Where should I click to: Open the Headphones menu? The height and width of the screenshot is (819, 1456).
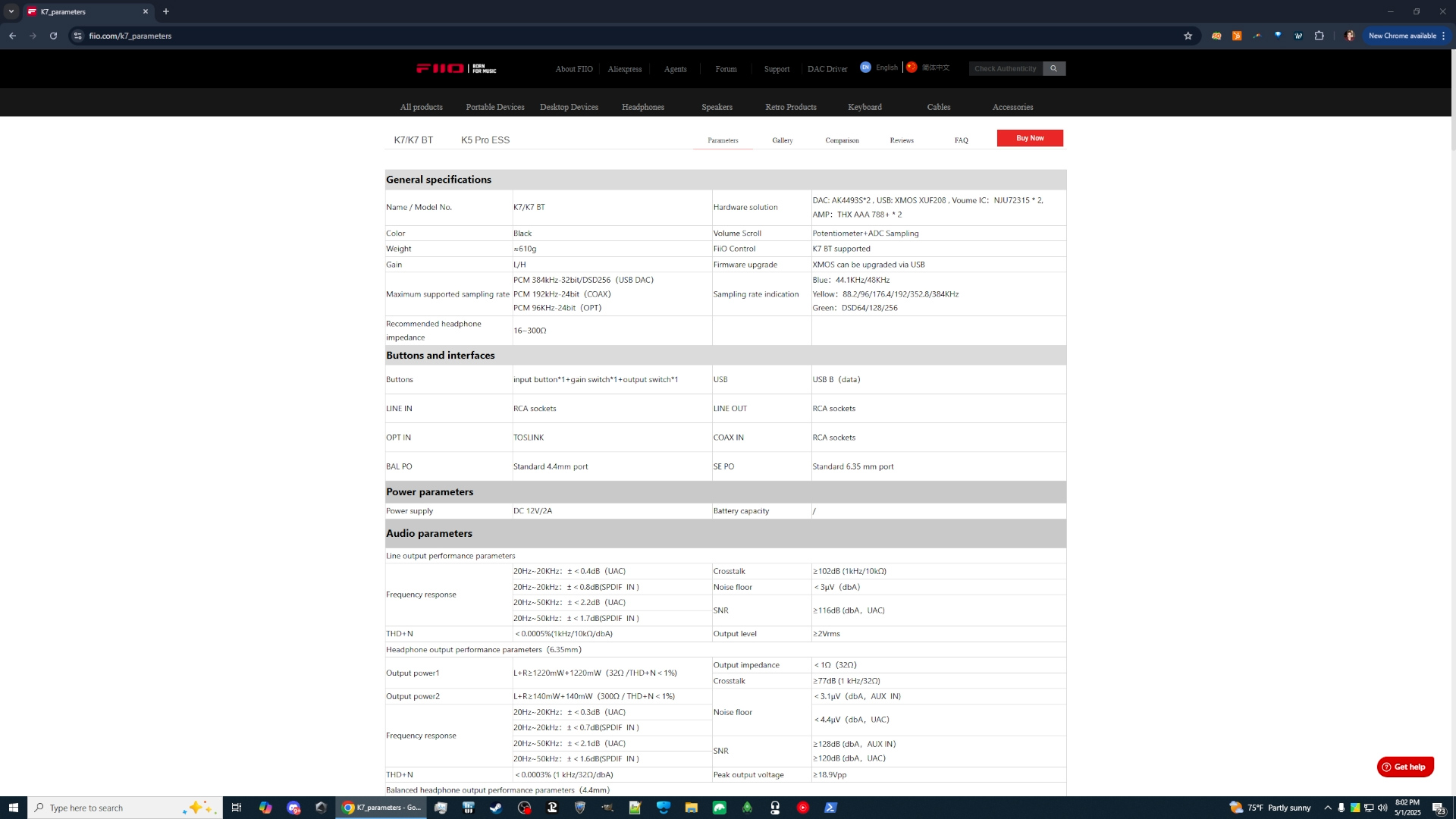[643, 107]
